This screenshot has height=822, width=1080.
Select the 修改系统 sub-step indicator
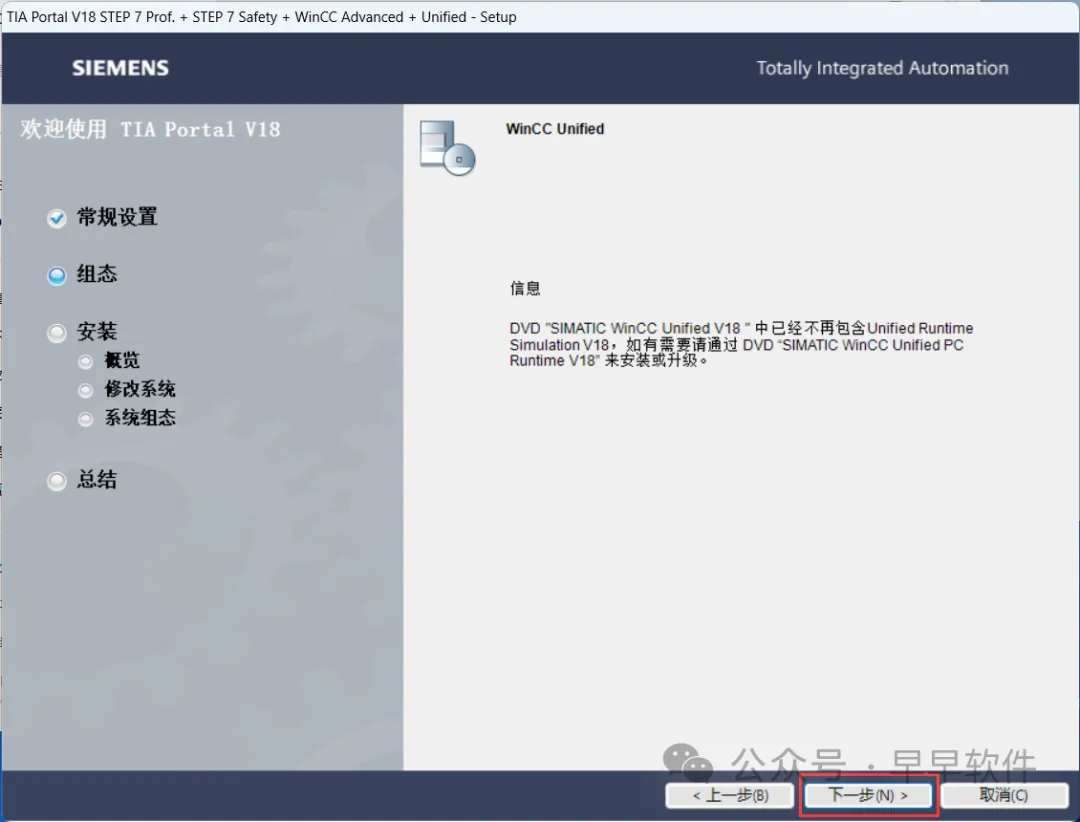(85, 391)
